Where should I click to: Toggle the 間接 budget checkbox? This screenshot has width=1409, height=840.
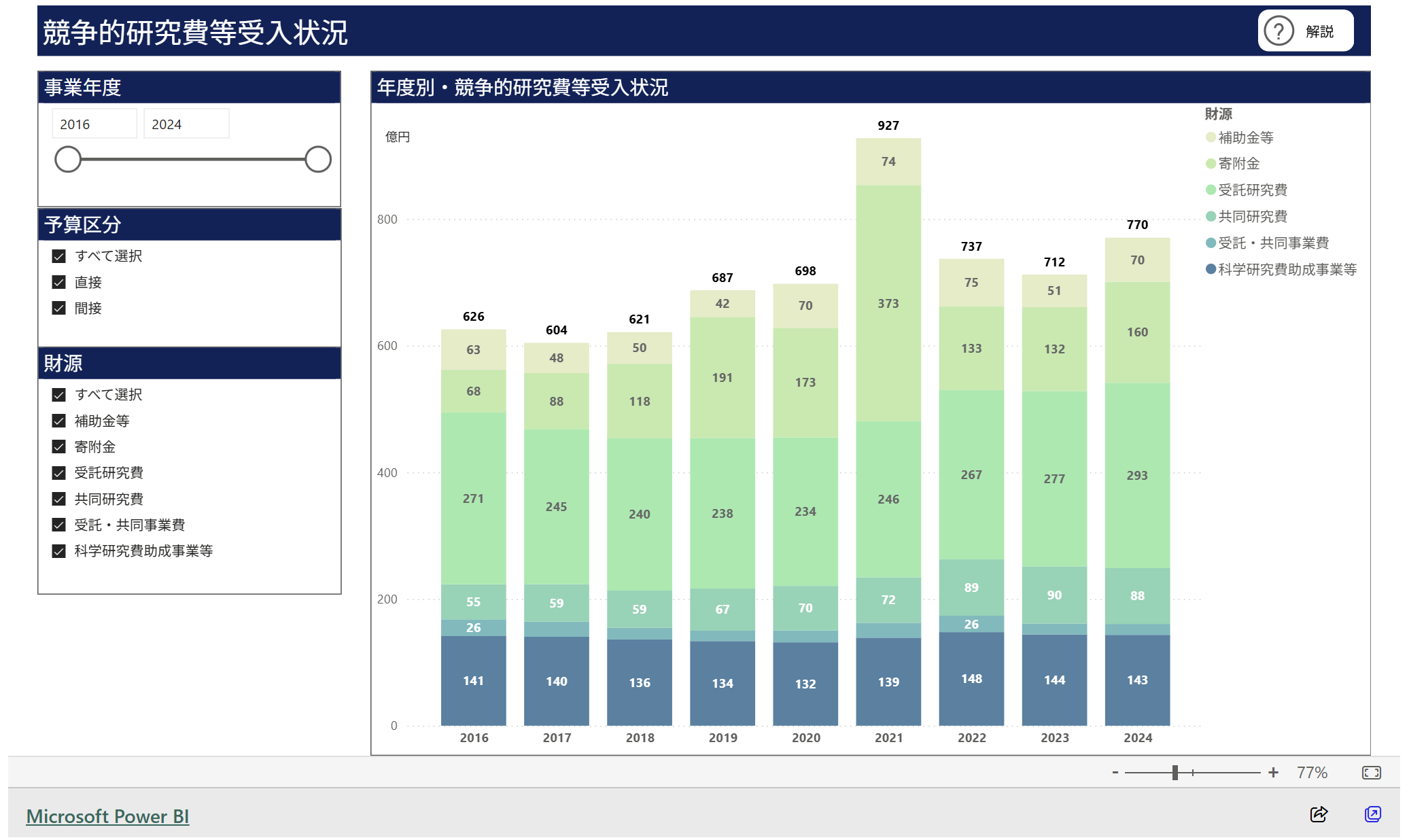[59, 308]
